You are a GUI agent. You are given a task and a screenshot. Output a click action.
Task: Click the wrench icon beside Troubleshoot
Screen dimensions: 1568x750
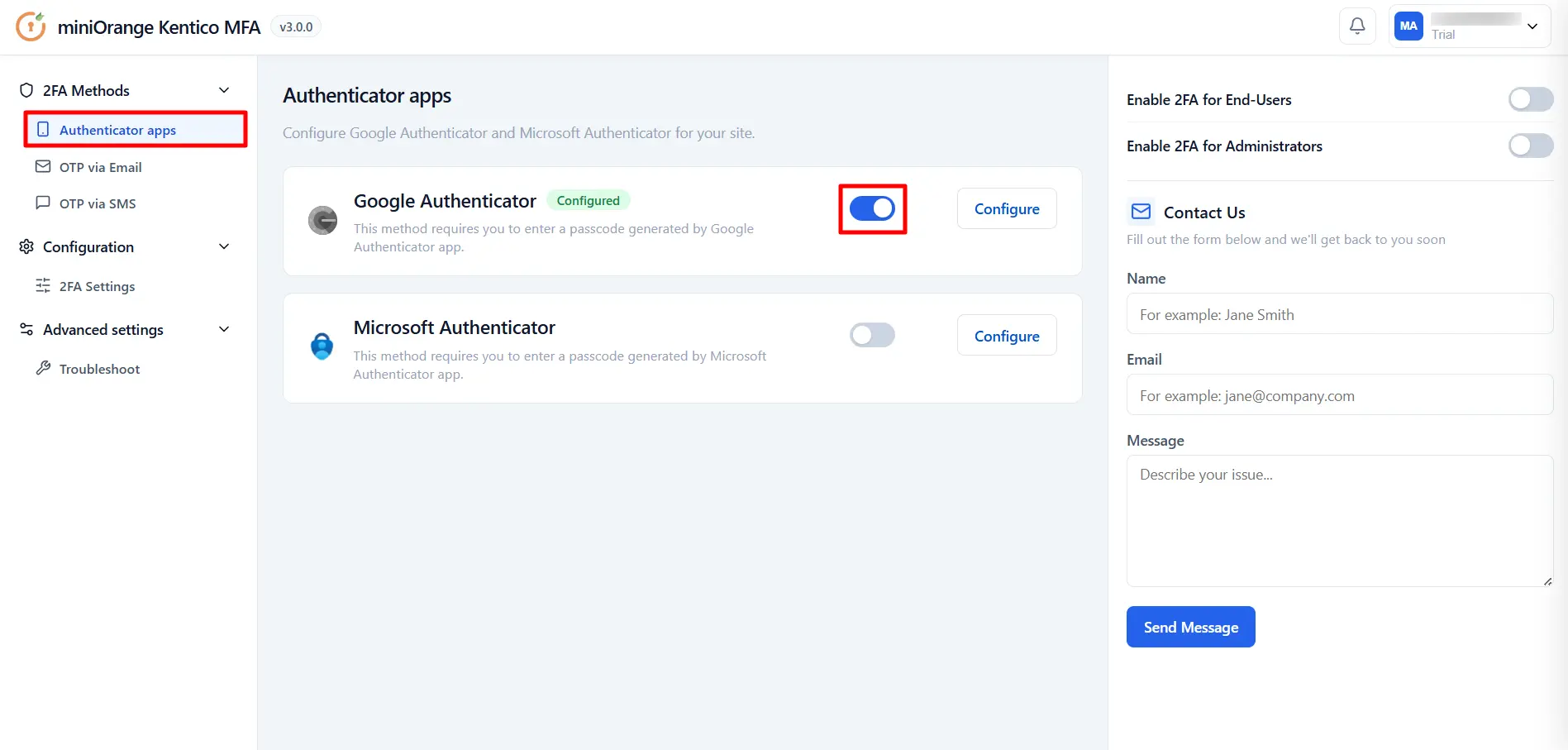point(43,368)
